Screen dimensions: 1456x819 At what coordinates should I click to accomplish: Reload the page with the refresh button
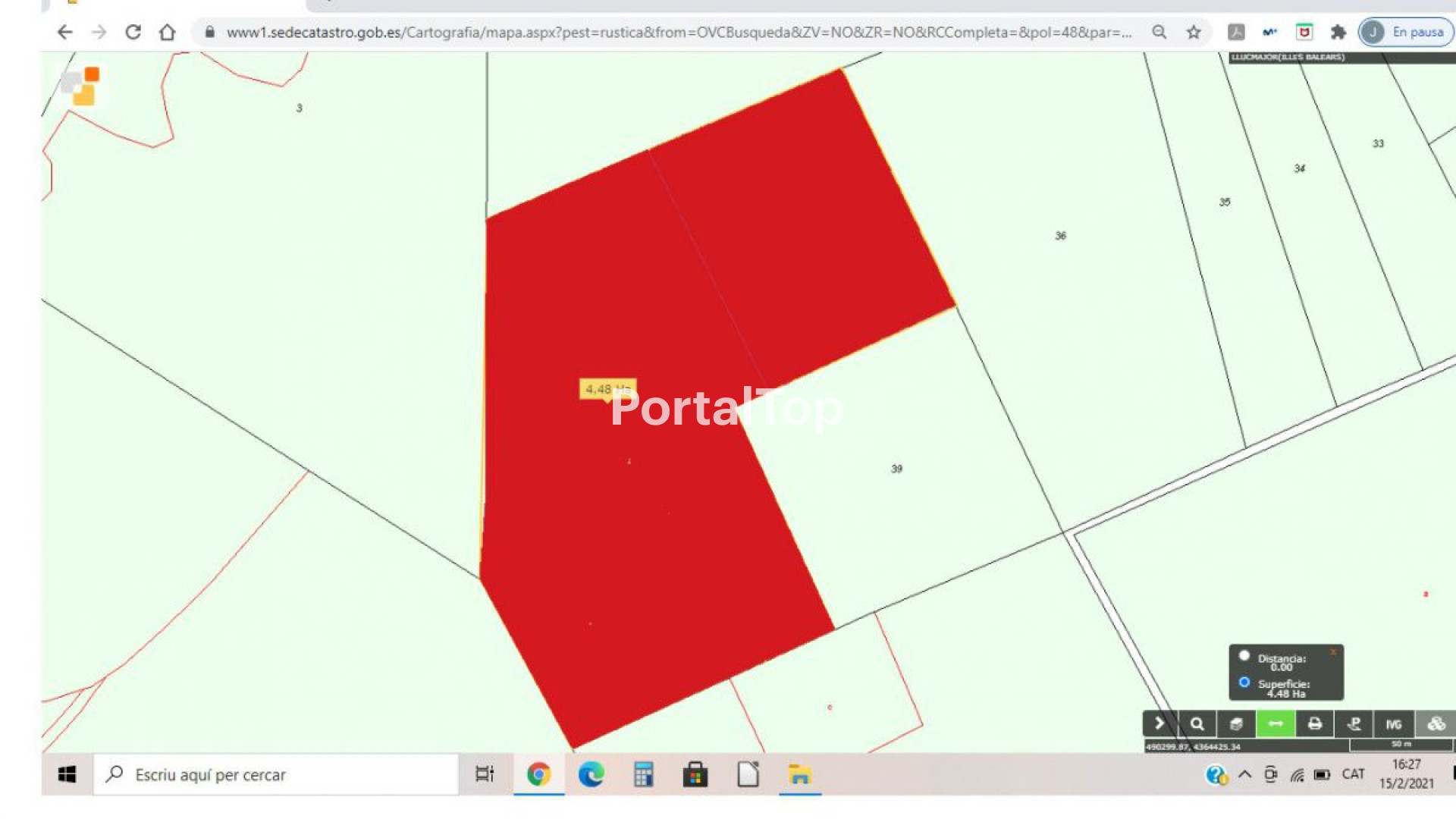pyautogui.click(x=133, y=32)
